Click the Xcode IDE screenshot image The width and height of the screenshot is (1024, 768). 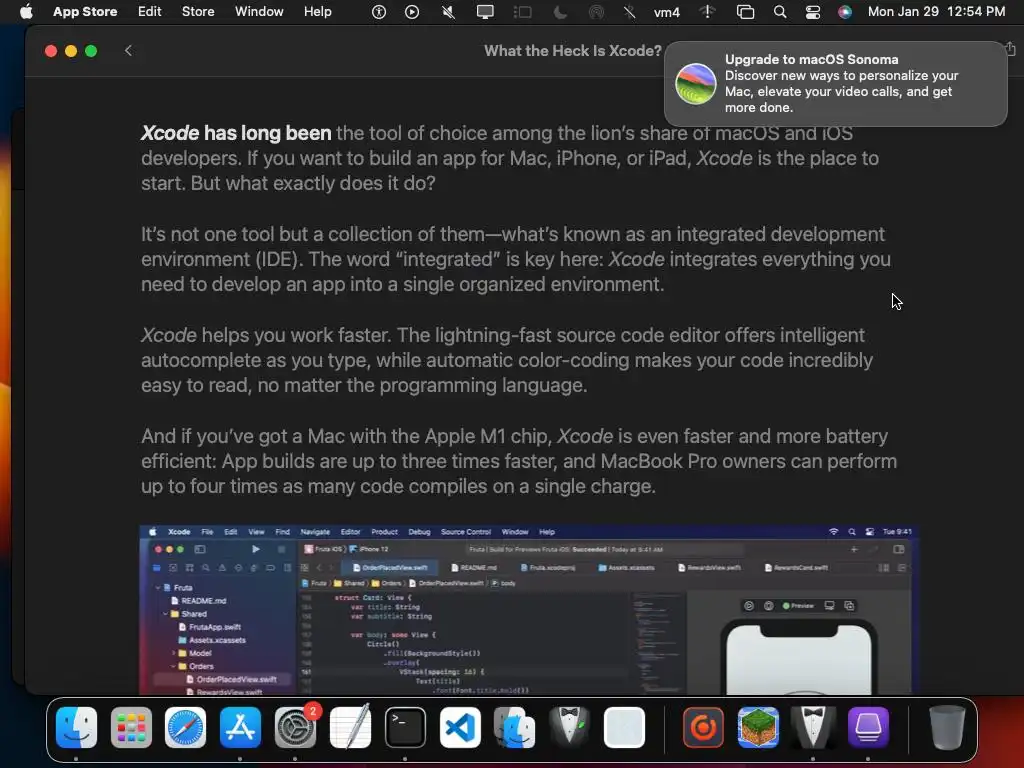530,609
